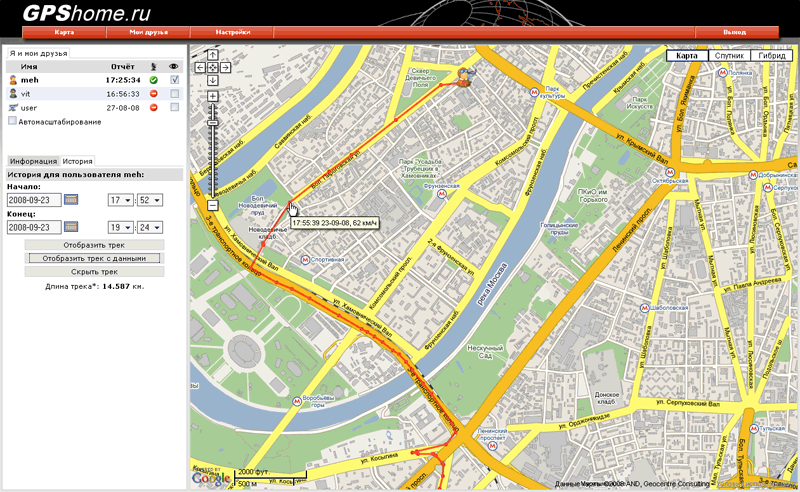The height and width of the screenshot is (492, 800).
Task: Check visibility checkbox for user
Action: pos(175,107)
